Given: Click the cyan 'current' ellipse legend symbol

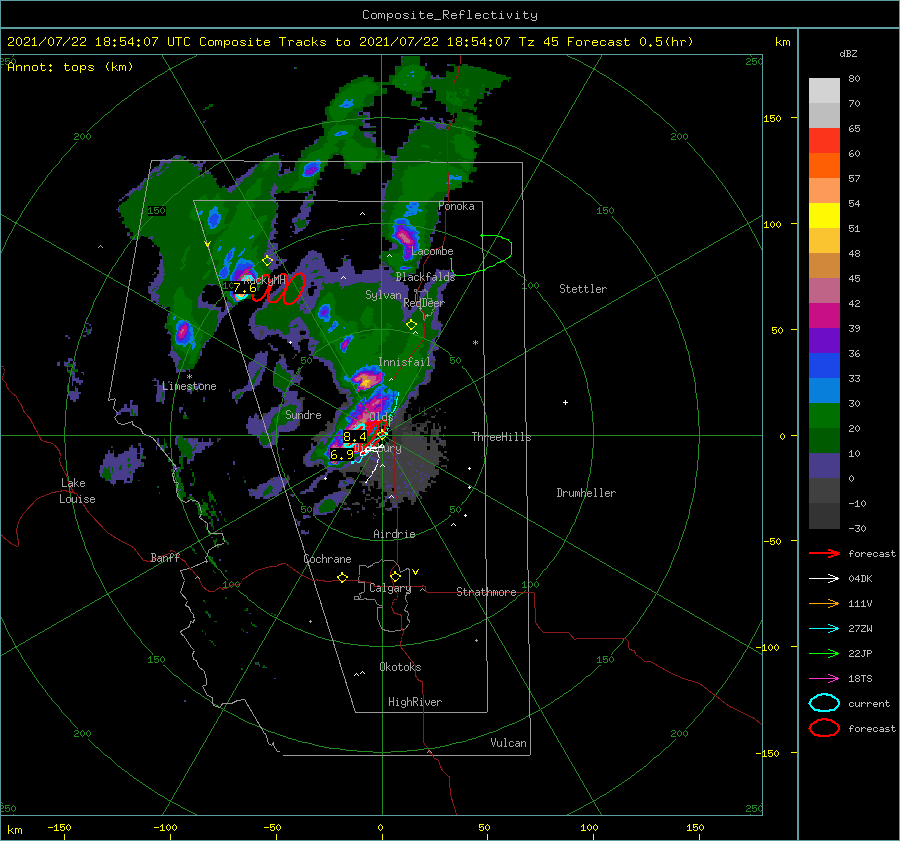Looking at the screenshot, I should coord(824,703).
